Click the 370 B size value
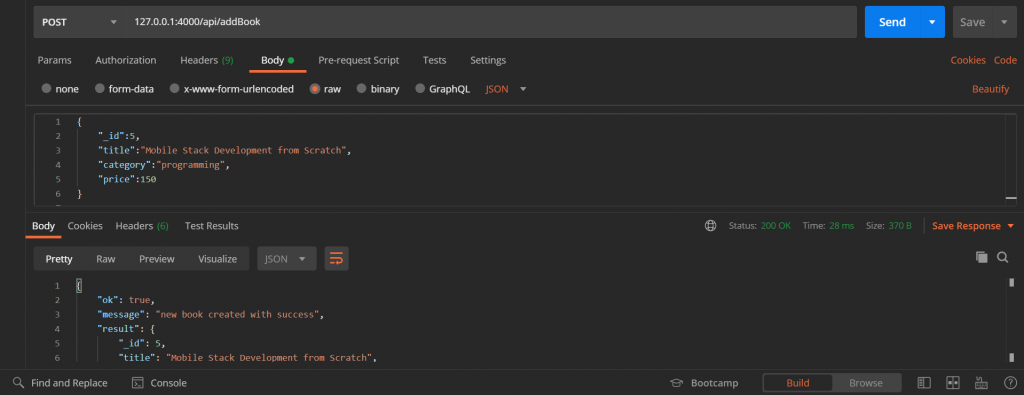 [x=899, y=226]
